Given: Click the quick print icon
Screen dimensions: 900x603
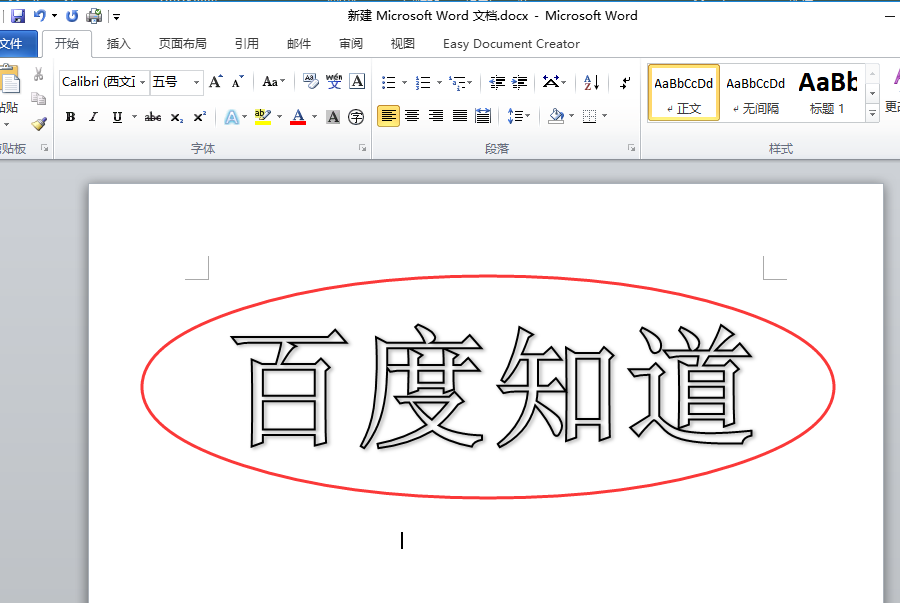Looking at the screenshot, I should pos(94,16).
